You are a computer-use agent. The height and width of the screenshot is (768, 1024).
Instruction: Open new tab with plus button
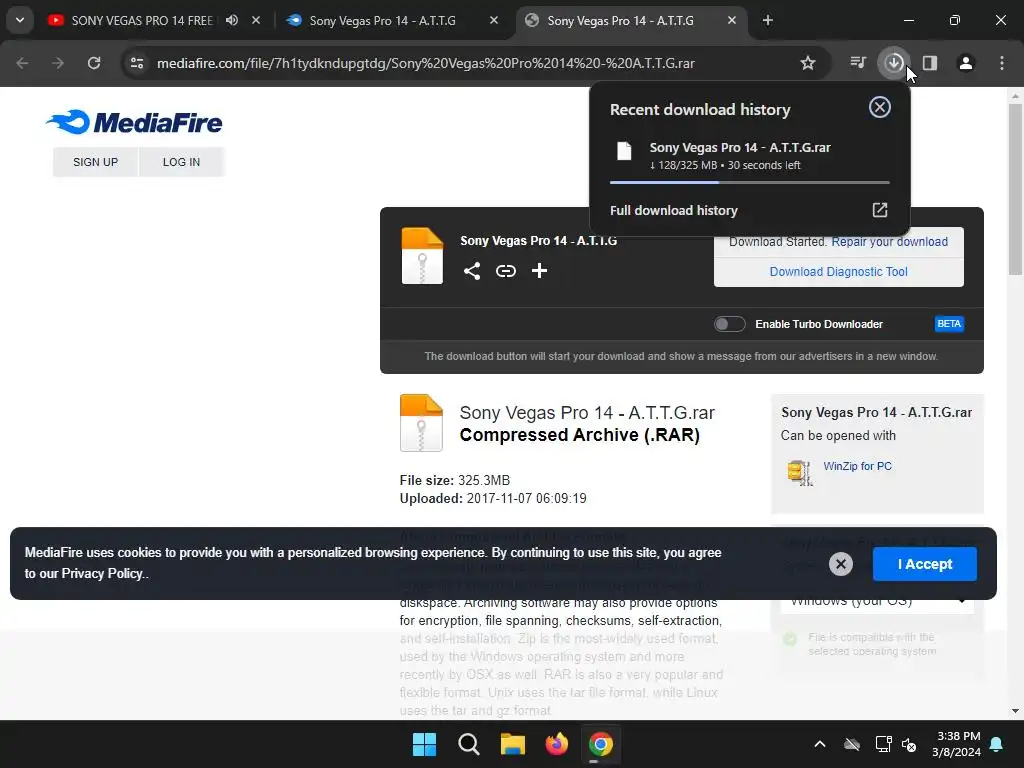768,20
